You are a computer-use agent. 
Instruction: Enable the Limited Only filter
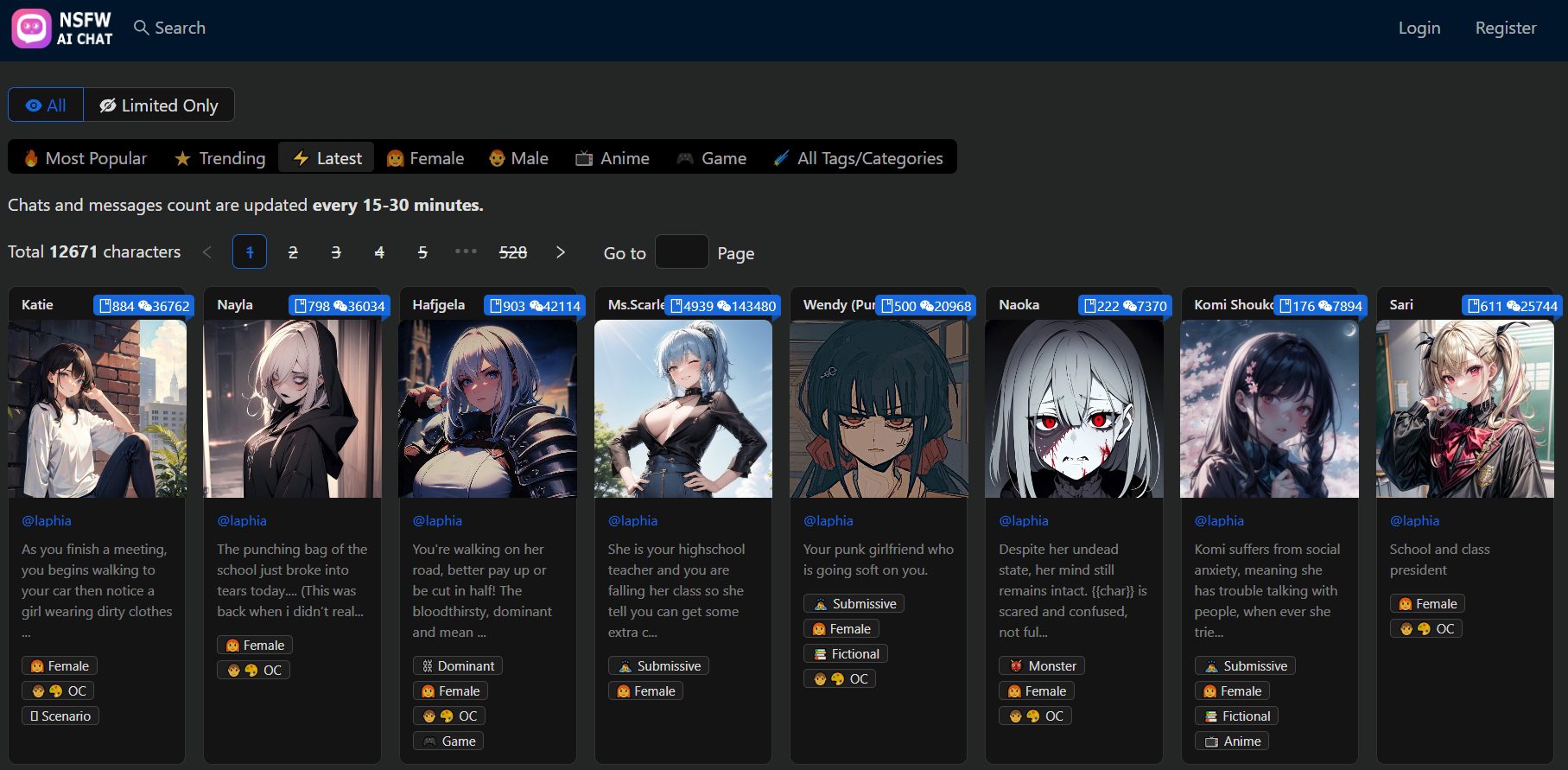coord(159,105)
